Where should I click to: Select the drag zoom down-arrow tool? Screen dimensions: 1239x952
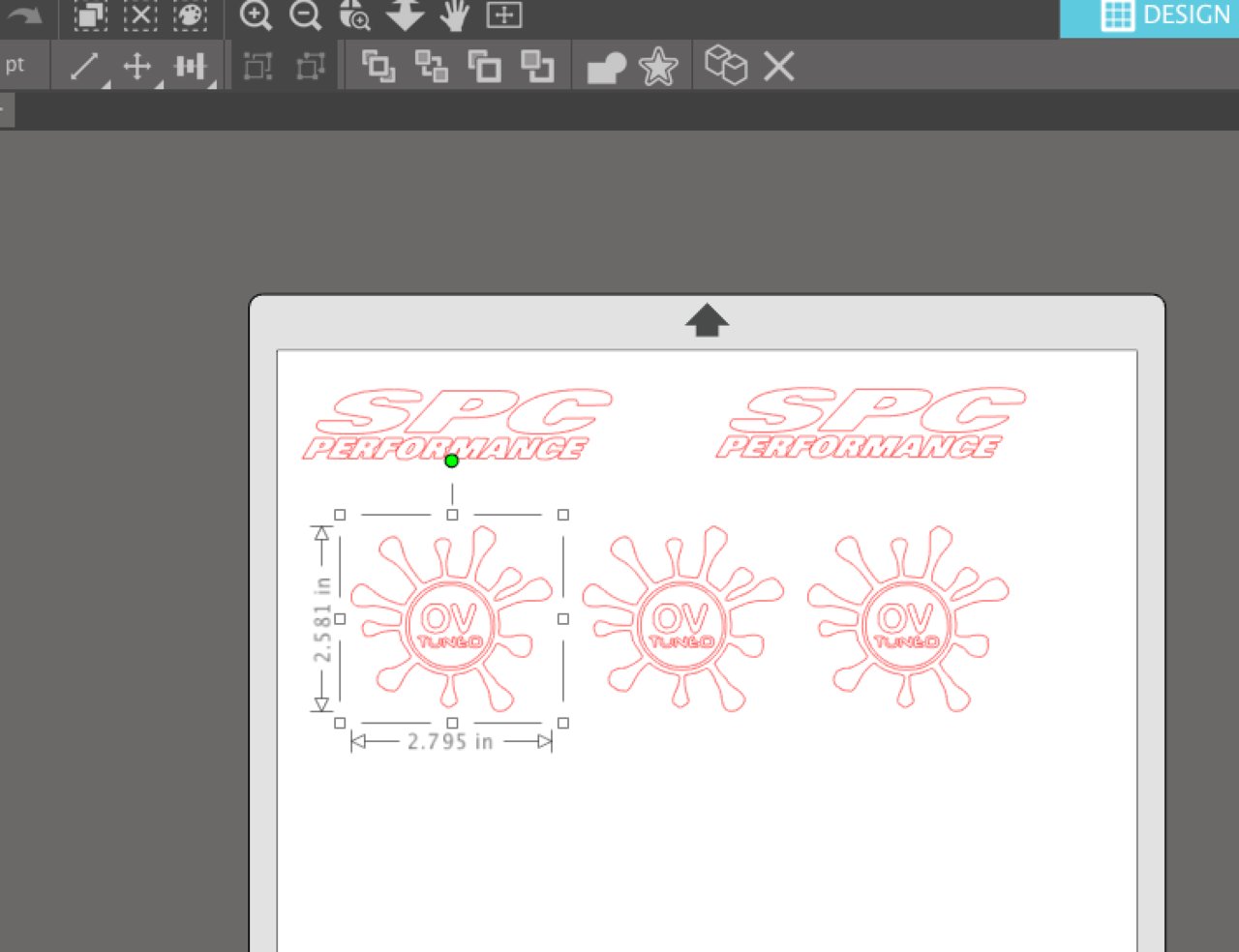coord(405,15)
